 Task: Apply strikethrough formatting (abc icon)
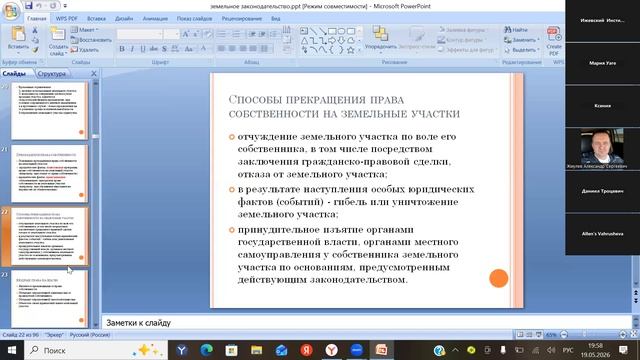tap(153, 49)
